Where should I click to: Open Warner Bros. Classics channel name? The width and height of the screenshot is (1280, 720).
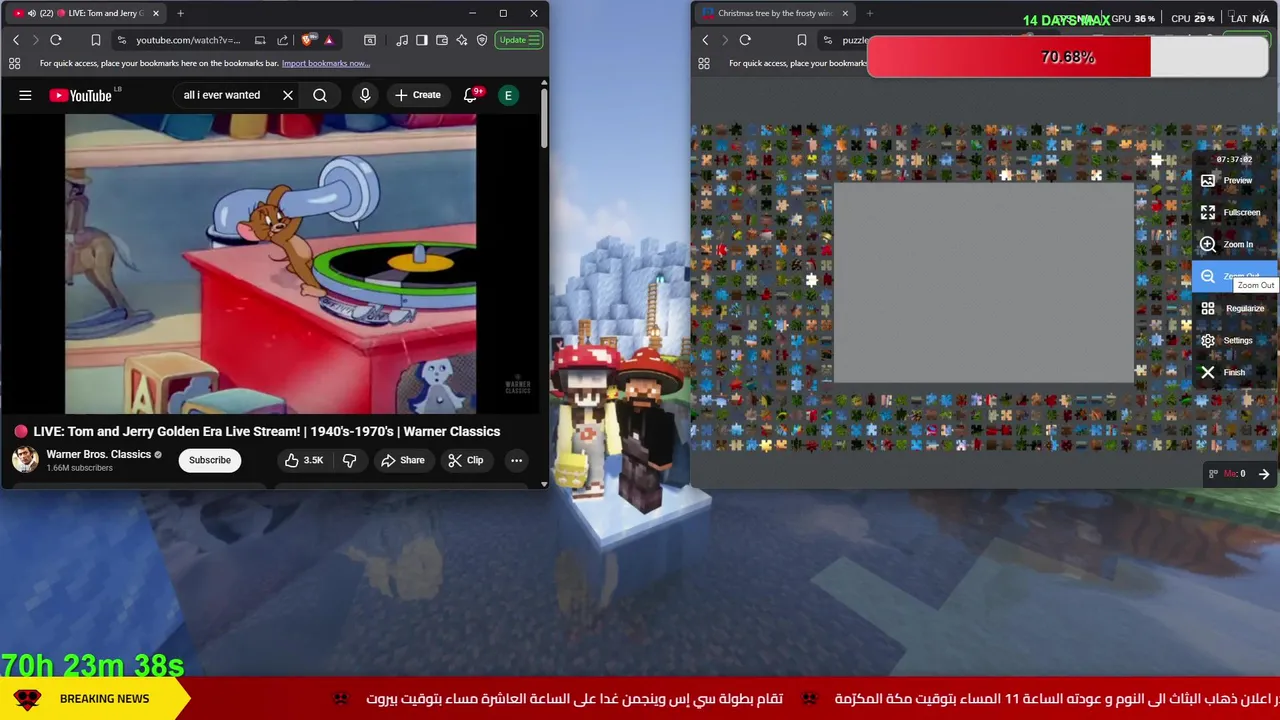[98, 454]
